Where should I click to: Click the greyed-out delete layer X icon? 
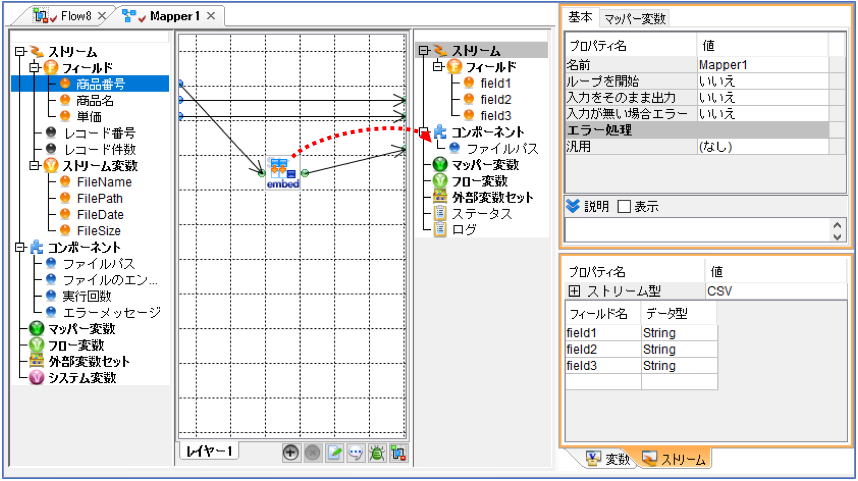(312, 453)
